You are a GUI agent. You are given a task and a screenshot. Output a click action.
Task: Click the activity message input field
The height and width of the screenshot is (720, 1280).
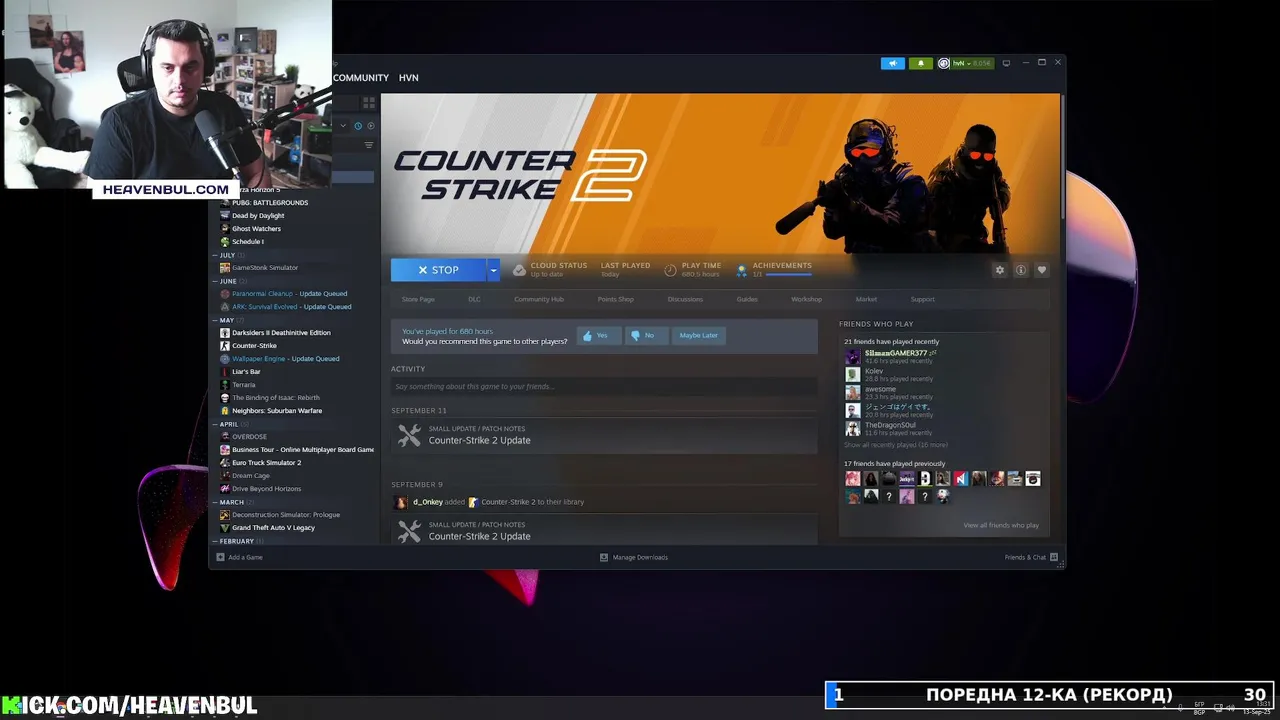click(604, 387)
